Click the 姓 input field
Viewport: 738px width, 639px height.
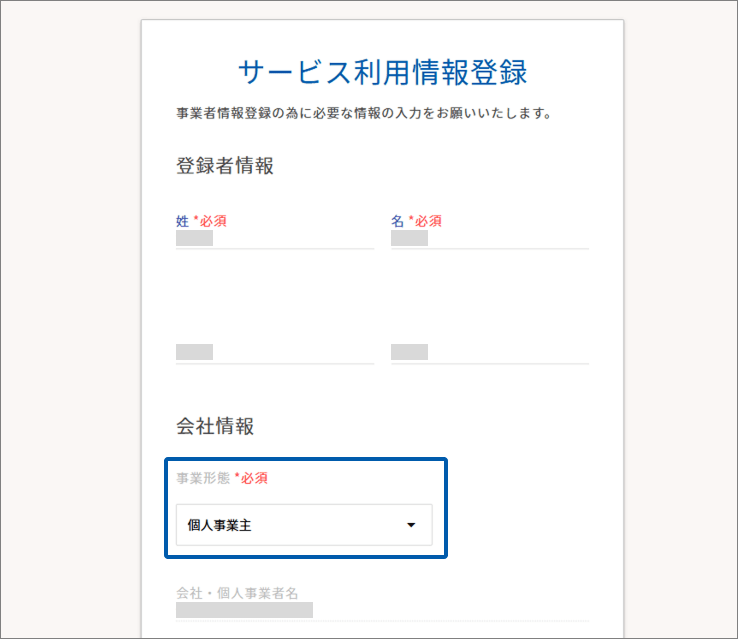(x=274, y=239)
